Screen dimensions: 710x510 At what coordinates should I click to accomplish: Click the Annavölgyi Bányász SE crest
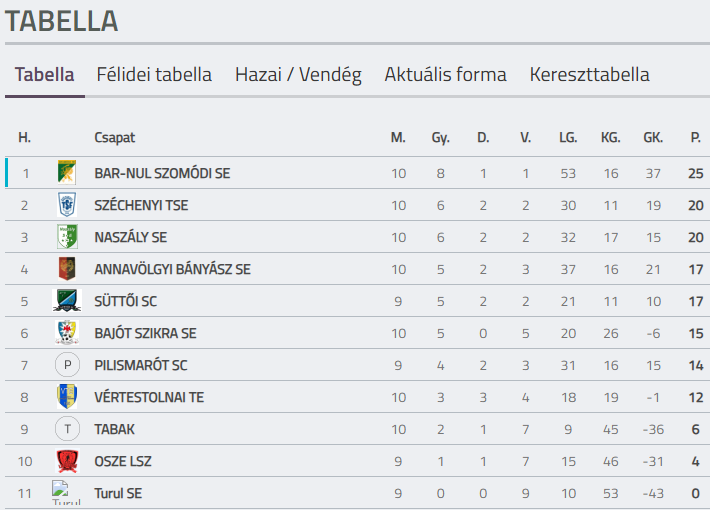click(x=67, y=269)
